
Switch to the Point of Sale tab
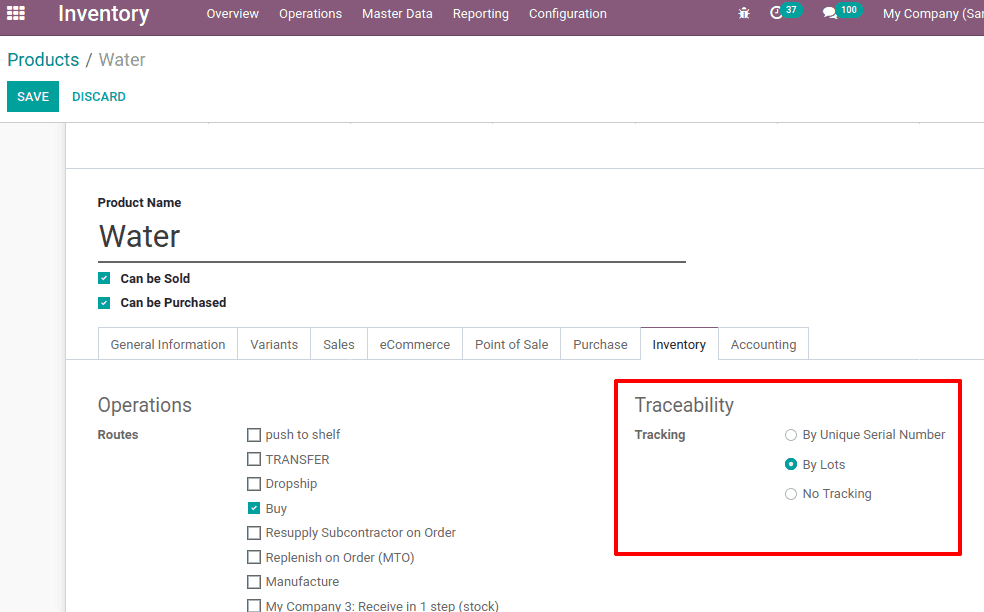tap(511, 344)
